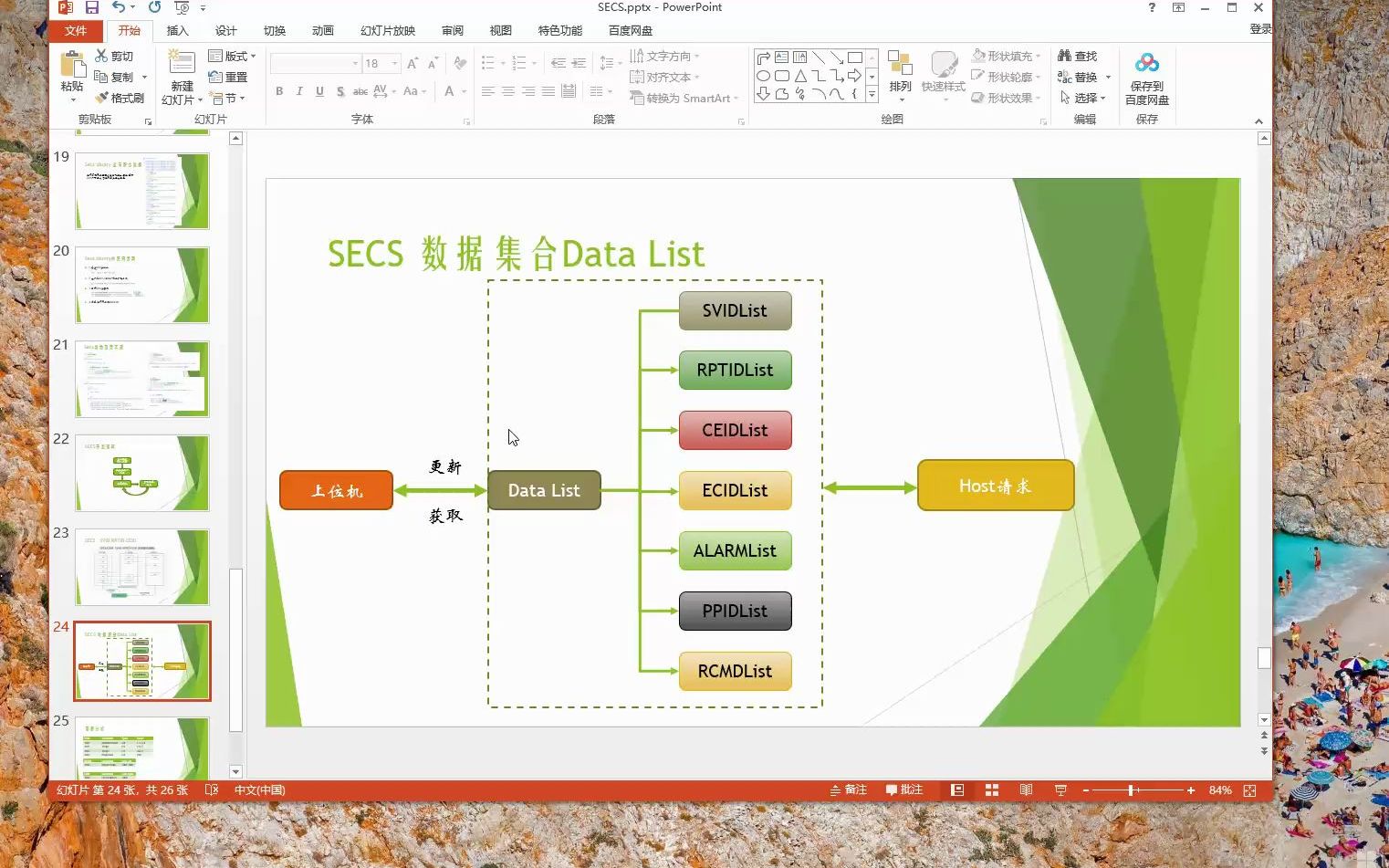
Task: Expand shapes gallery more arrow
Action: coord(872,94)
